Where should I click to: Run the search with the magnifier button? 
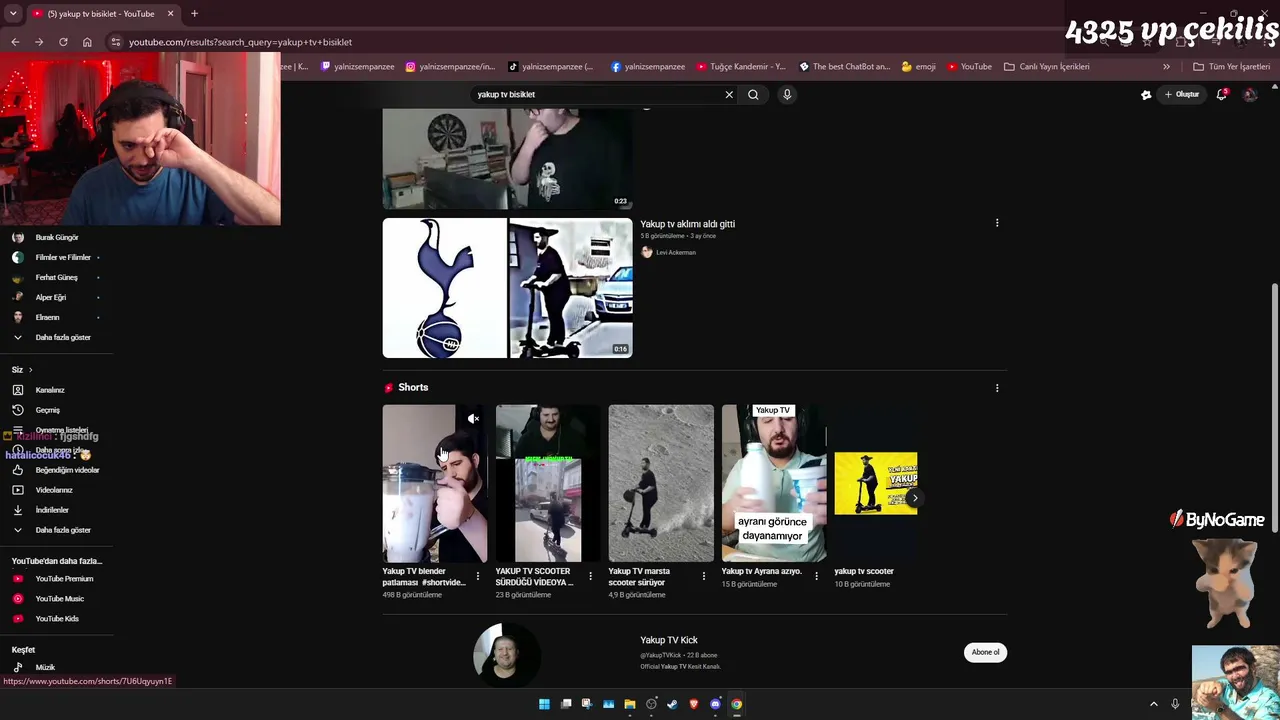tap(753, 94)
